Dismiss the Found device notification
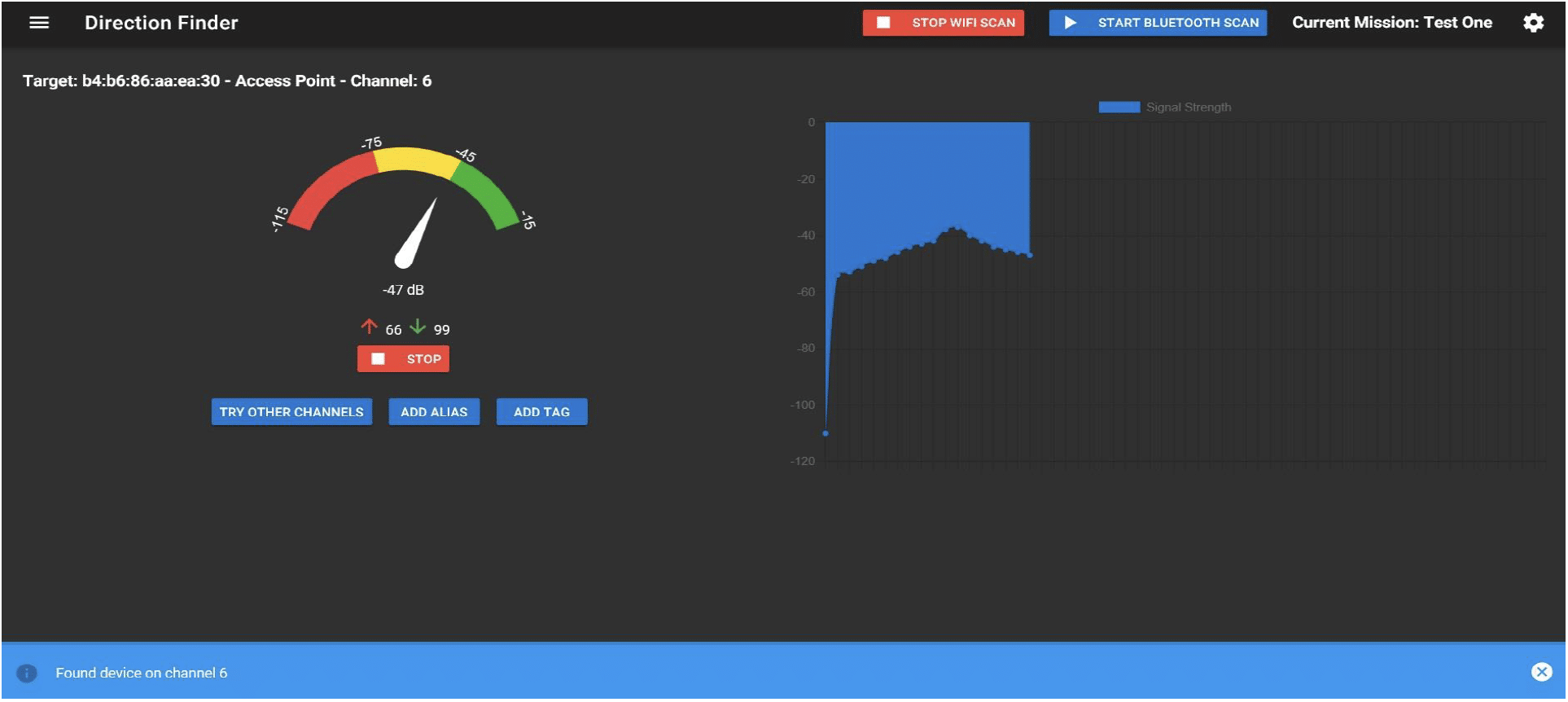The width and height of the screenshot is (1568, 702). [x=1541, y=672]
